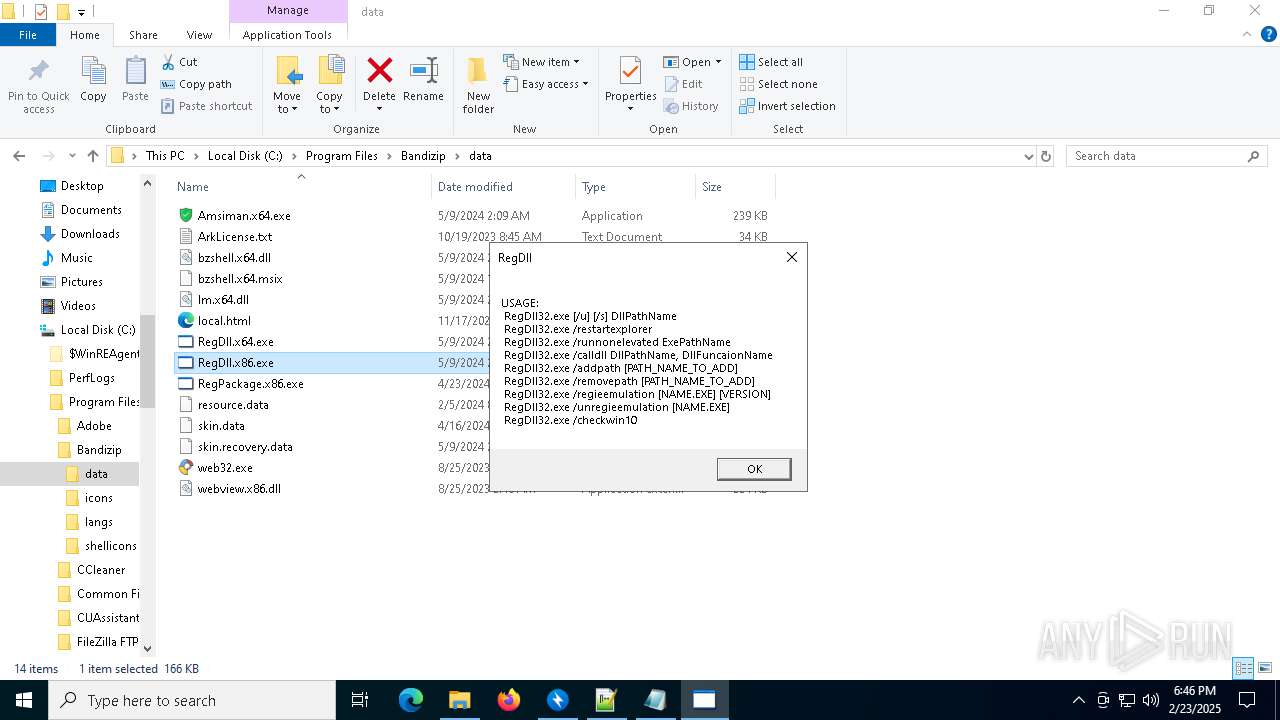Click Select none
1280x720 pixels.
(778, 84)
